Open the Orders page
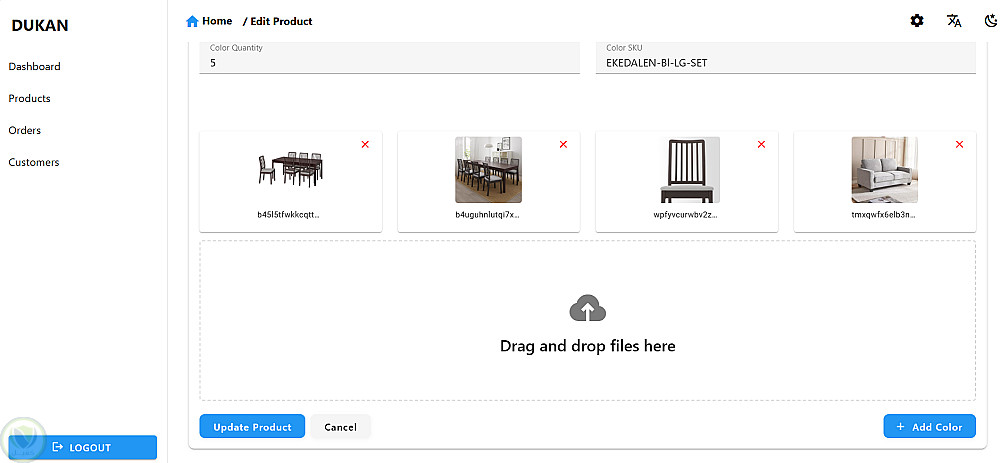The width and height of the screenshot is (1000, 463). pos(25,131)
